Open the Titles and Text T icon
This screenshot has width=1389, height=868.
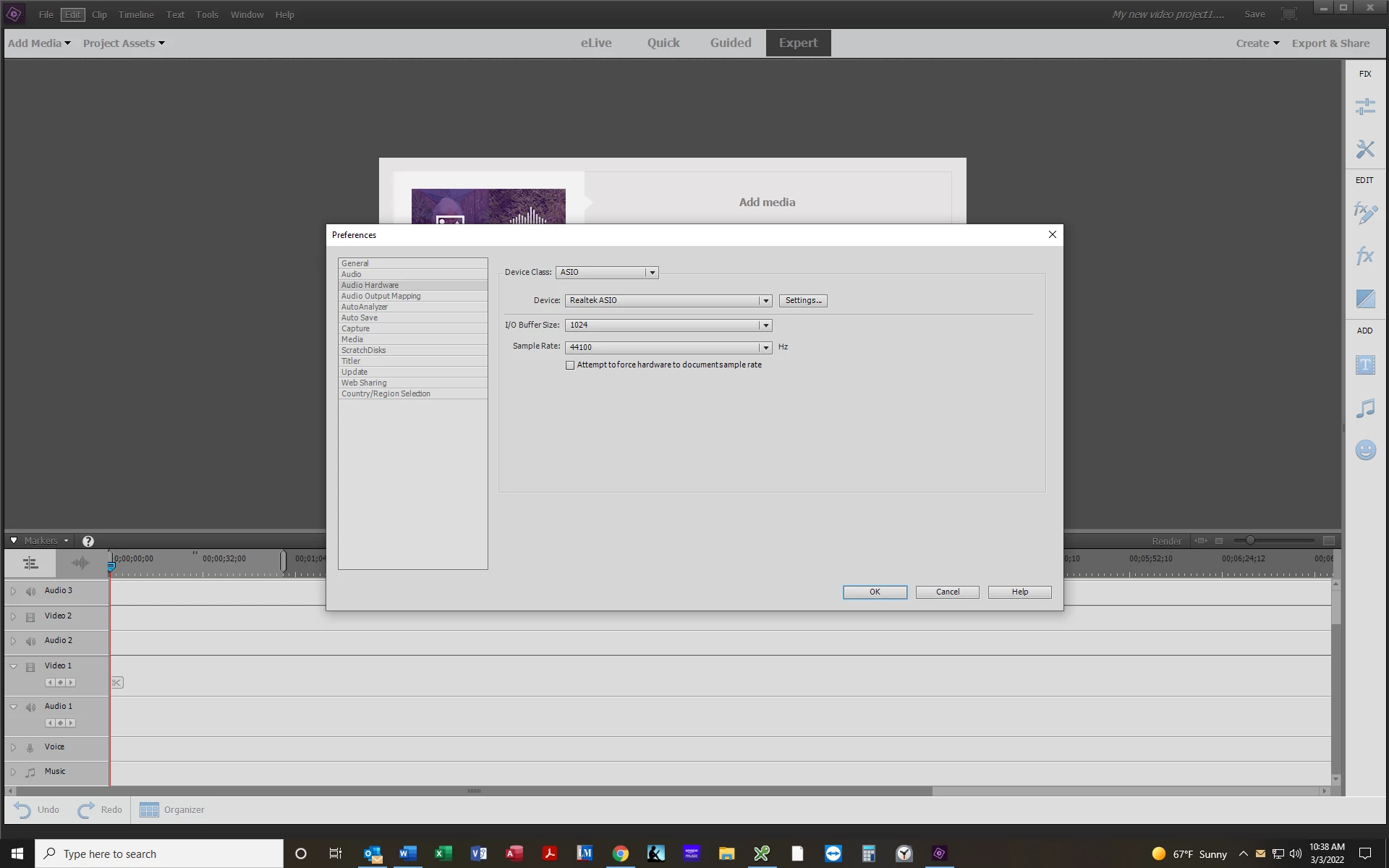(x=1364, y=365)
